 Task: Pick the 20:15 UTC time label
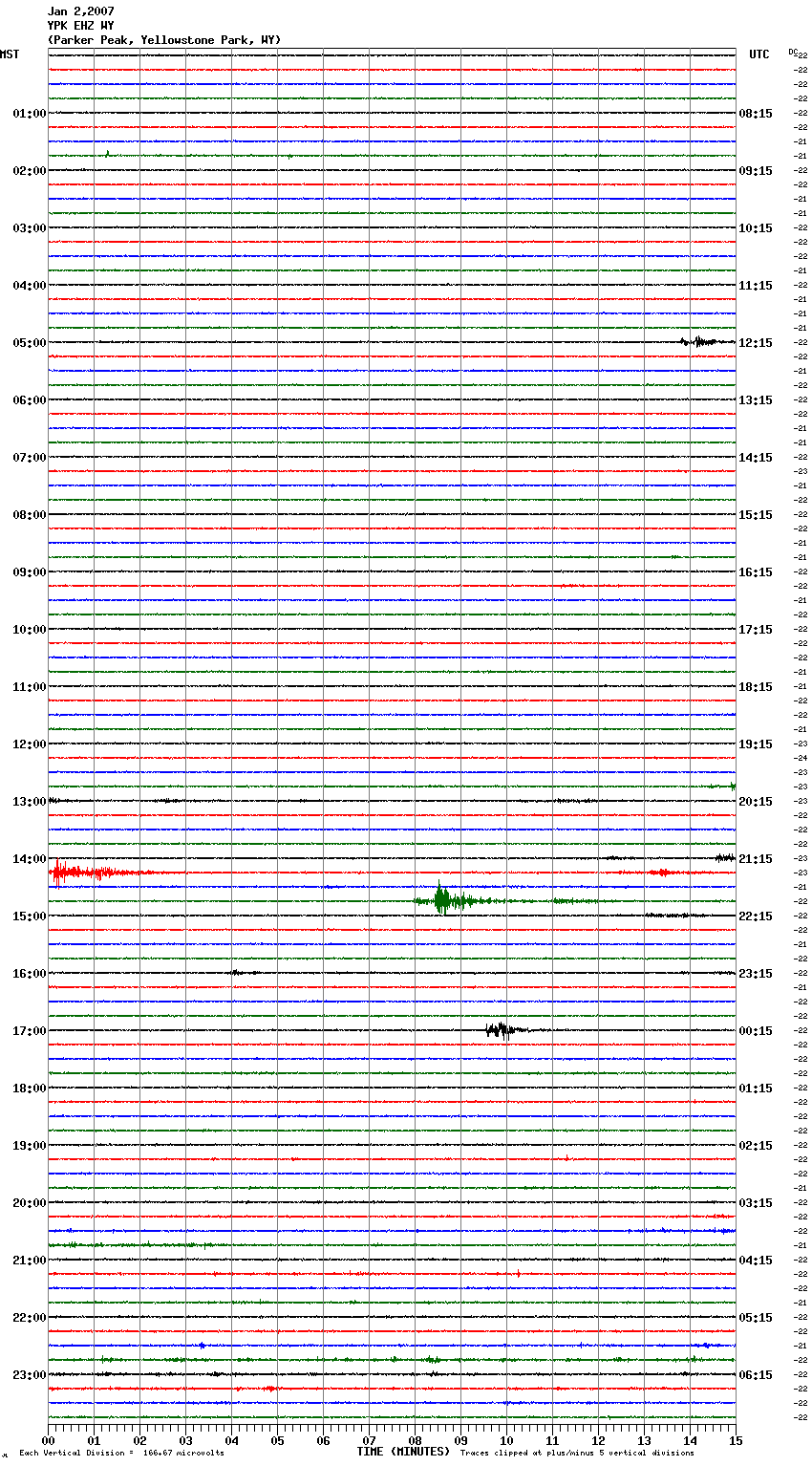click(x=756, y=802)
